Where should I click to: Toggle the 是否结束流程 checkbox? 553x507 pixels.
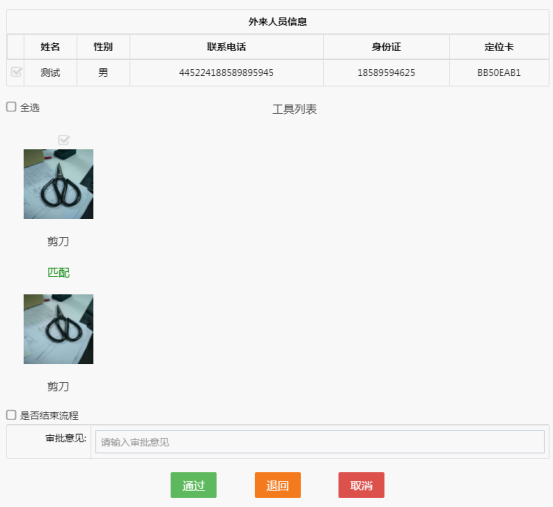coord(11,415)
